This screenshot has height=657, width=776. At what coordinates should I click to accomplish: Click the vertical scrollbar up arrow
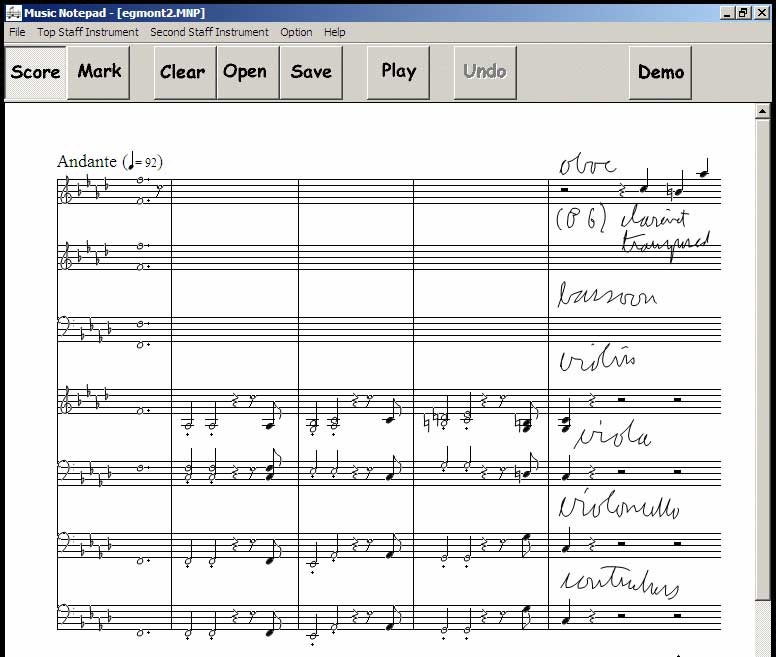click(x=762, y=112)
